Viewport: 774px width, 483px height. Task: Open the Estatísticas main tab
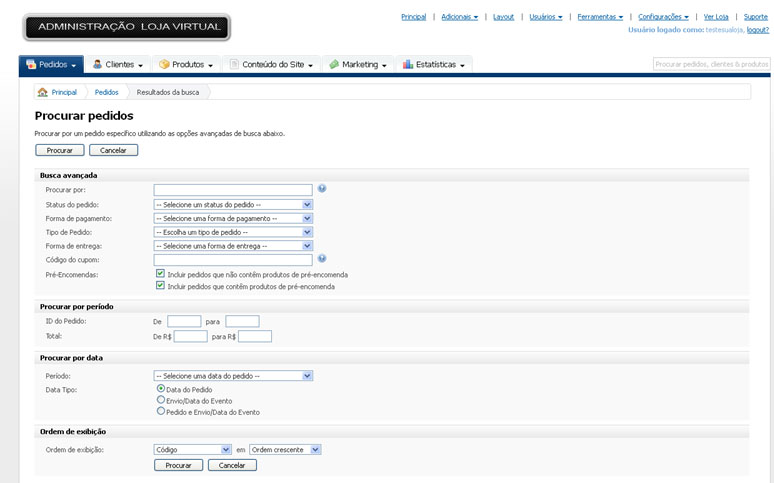pos(434,64)
